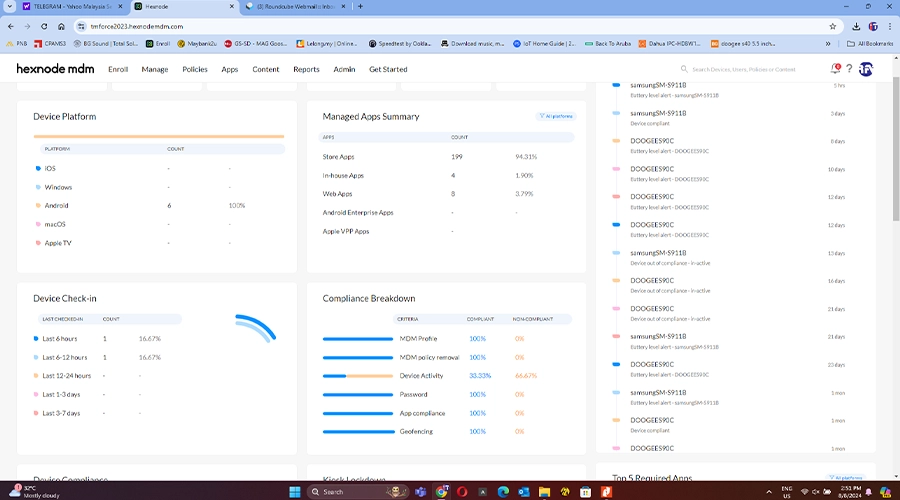Click the hexnode mdm logo
The height and width of the screenshot is (500, 900).
56,69
